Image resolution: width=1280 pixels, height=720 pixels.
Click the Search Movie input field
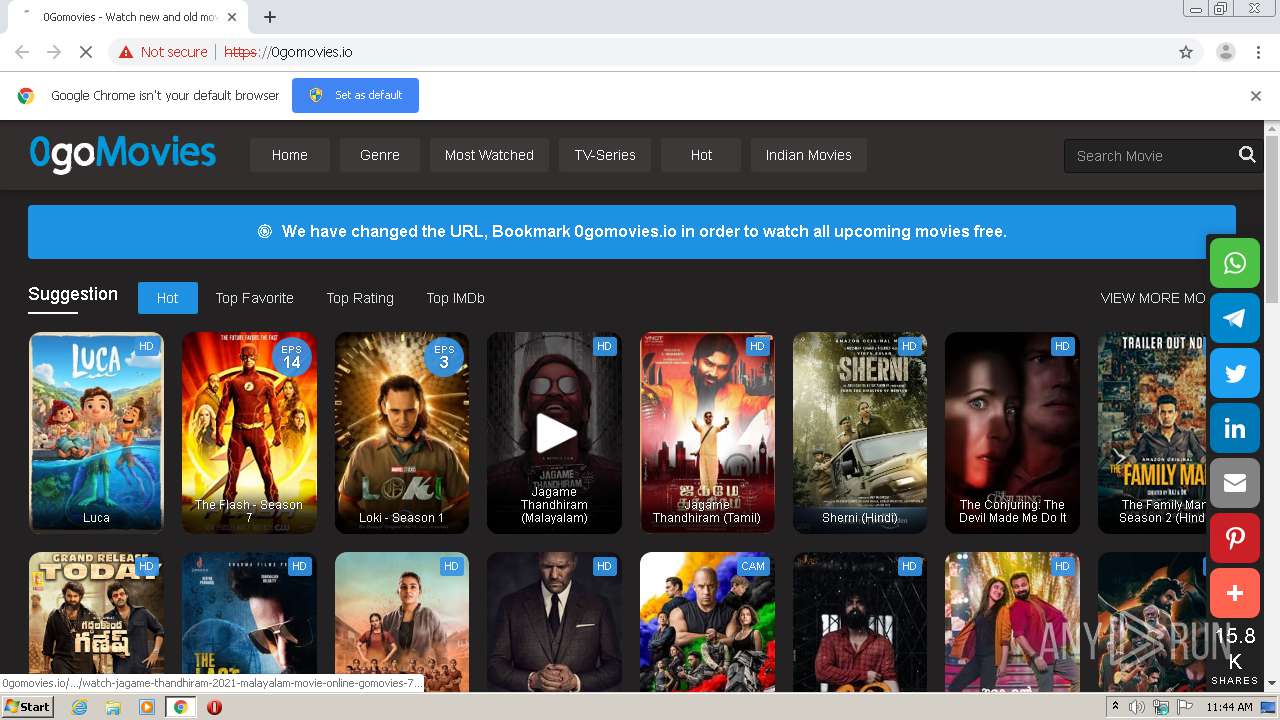pyautogui.click(x=1150, y=156)
